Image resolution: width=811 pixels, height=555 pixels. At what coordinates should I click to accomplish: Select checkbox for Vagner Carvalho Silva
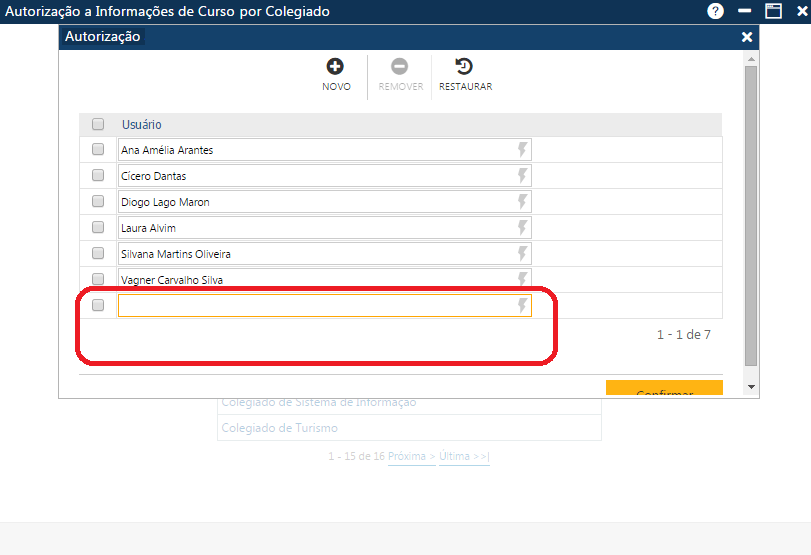click(x=98, y=279)
